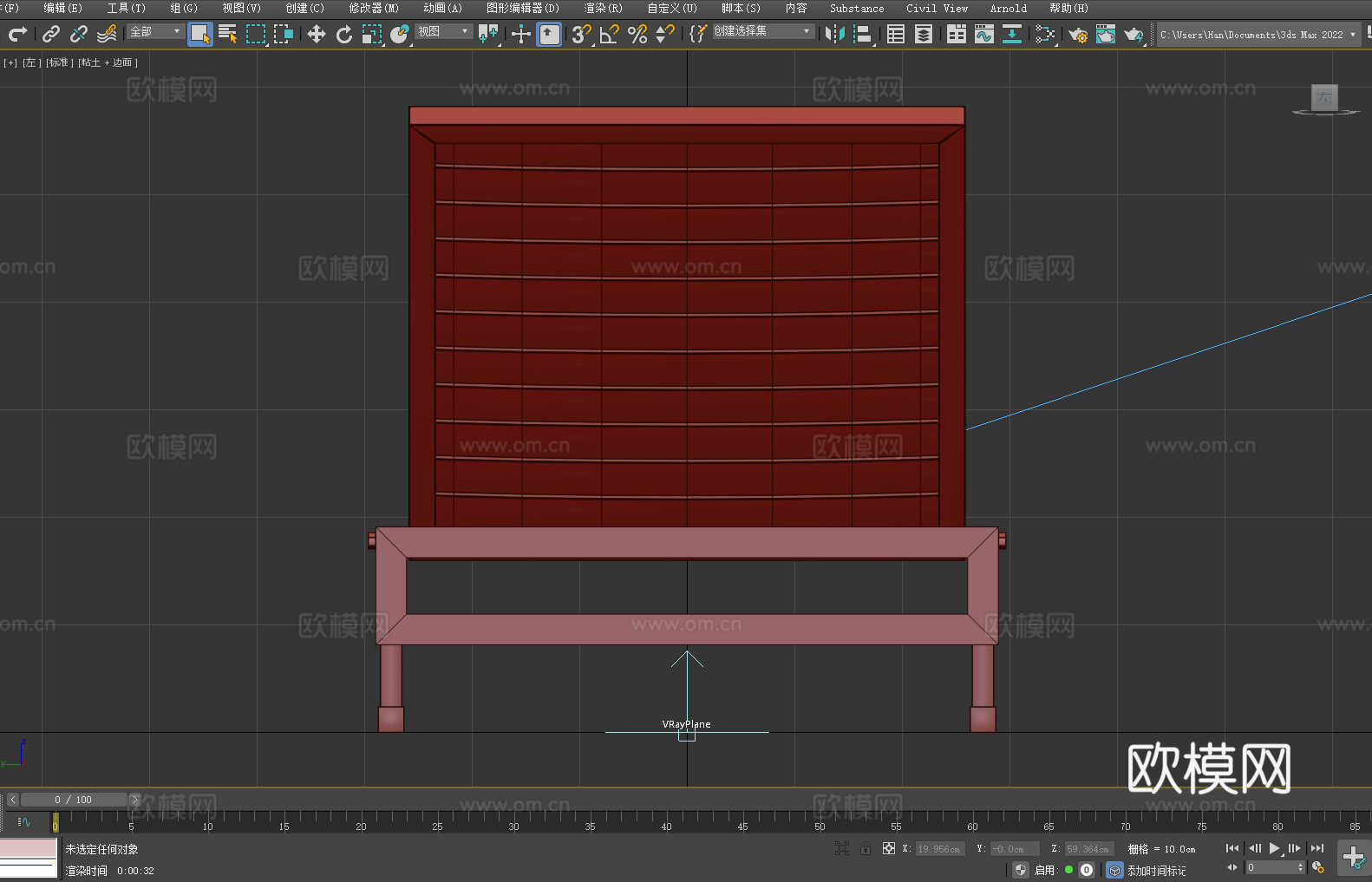Choose Rectangular Selection Region tool
Image resolution: width=1372 pixels, height=882 pixels.
[x=256, y=34]
